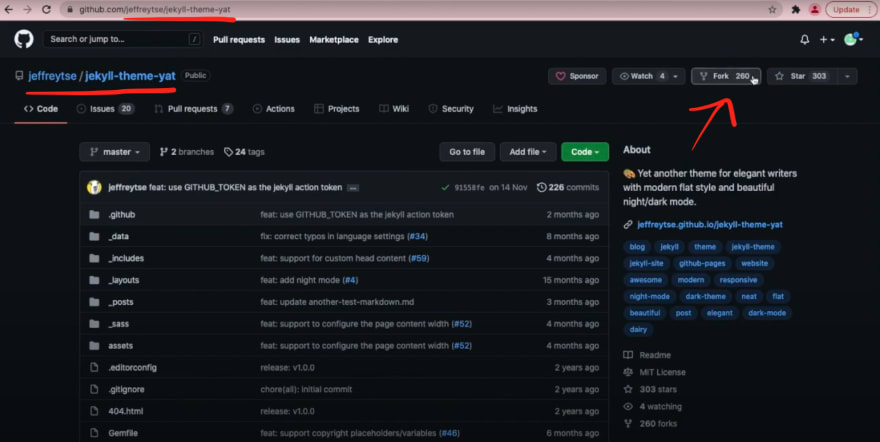Image resolution: width=880 pixels, height=442 pixels.
Task: Select the github-pages topic tag
Action: pos(702,264)
